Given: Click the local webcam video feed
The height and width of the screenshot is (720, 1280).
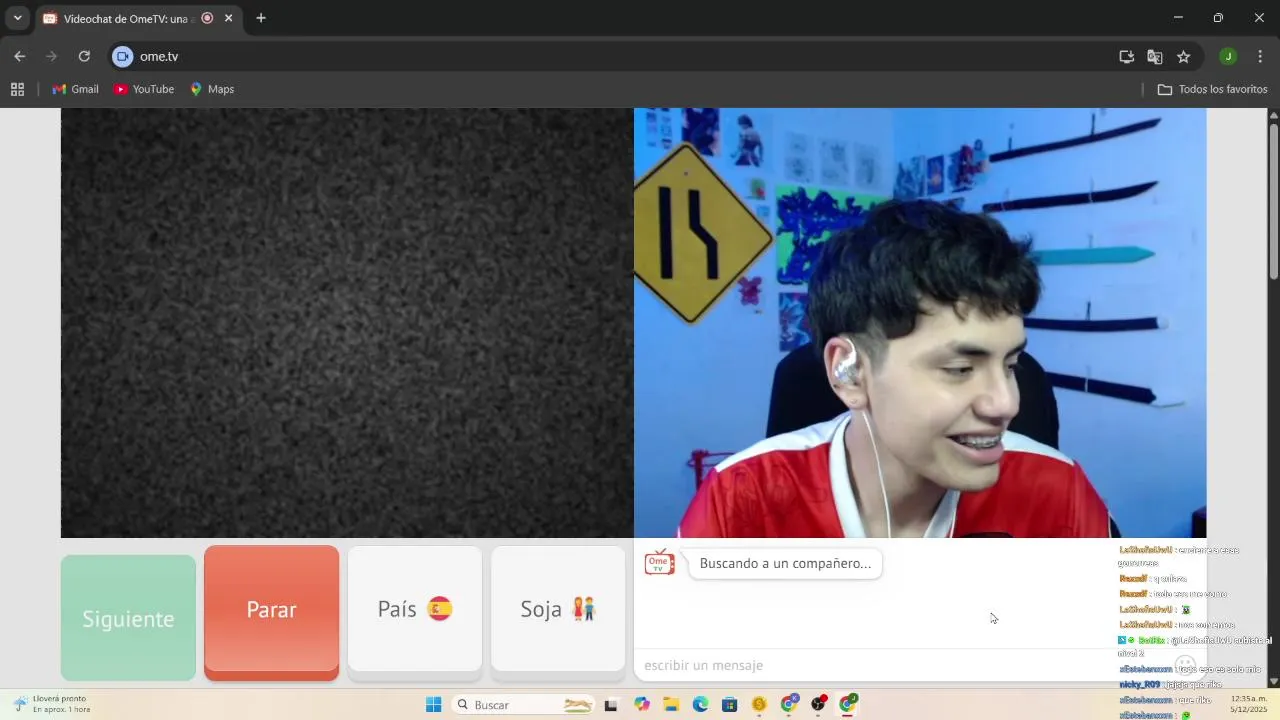Looking at the screenshot, I should click(920, 323).
